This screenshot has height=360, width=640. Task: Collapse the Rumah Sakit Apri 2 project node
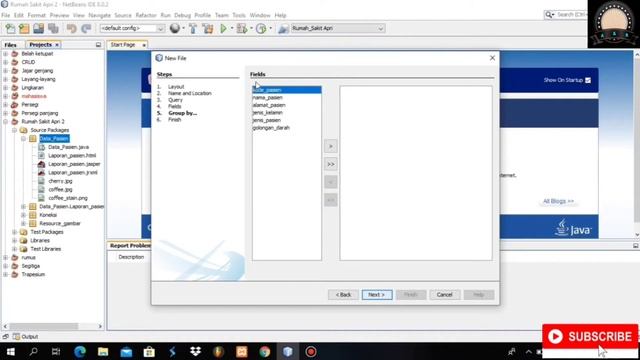pyautogui.click(x=6, y=122)
